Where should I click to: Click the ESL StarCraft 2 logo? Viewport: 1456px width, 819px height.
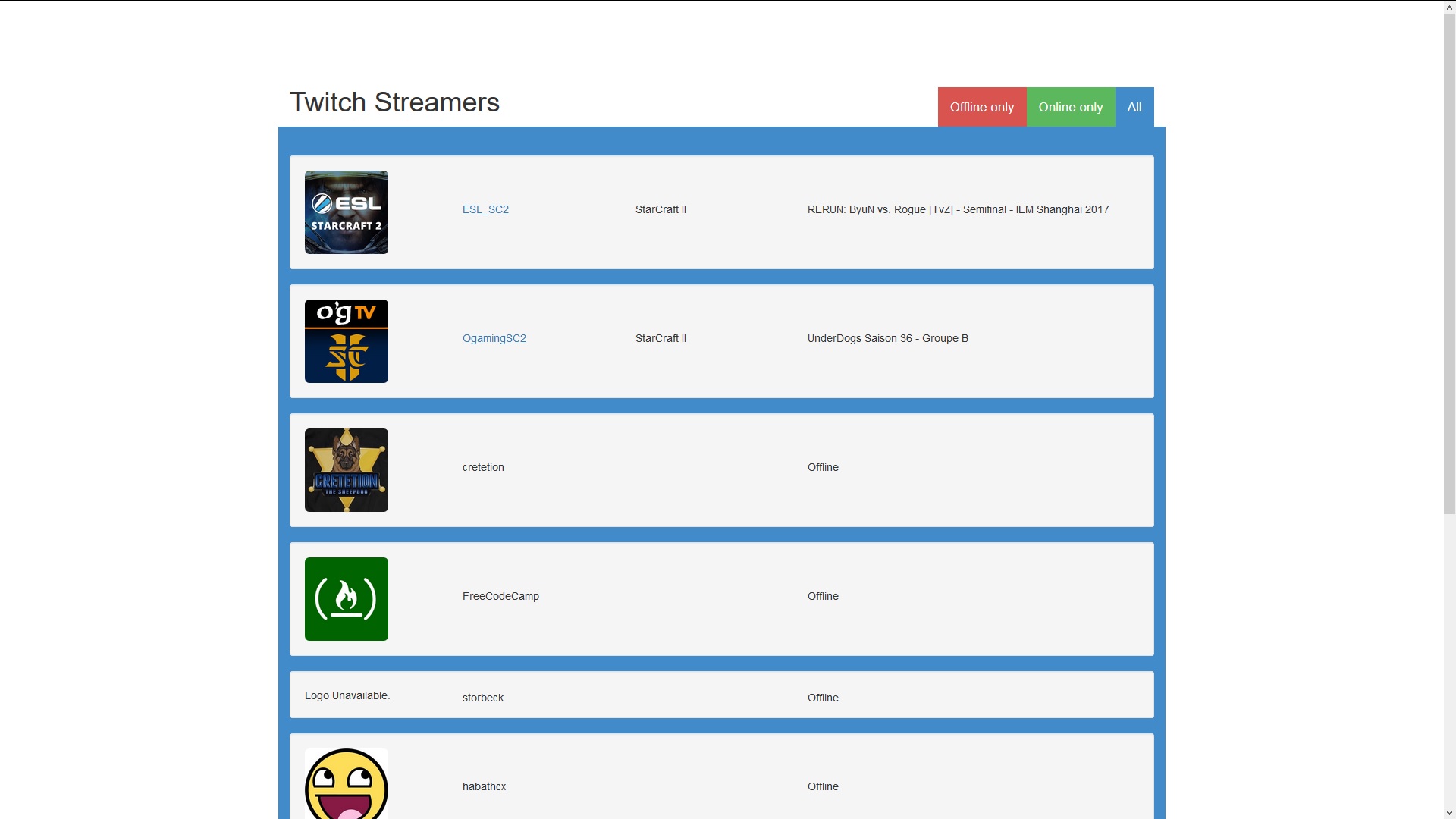347,212
